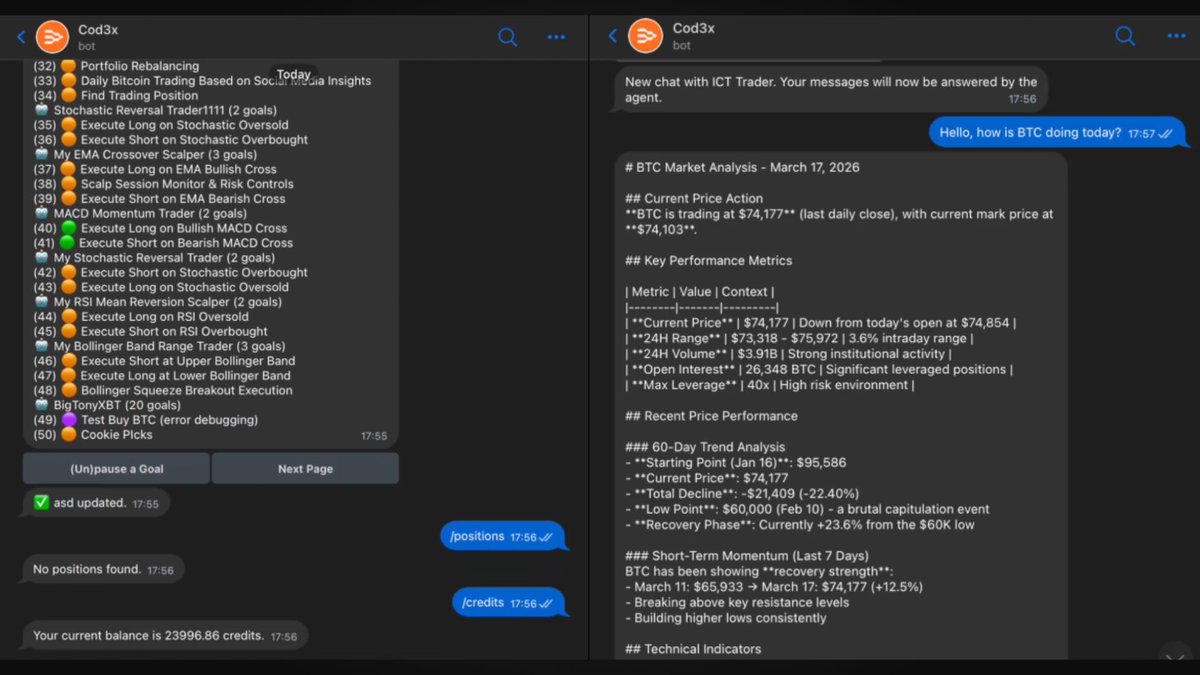The image size is (1200, 675).
Task: Open the more options menu in left chat
Action: click(x=557, y=37)
